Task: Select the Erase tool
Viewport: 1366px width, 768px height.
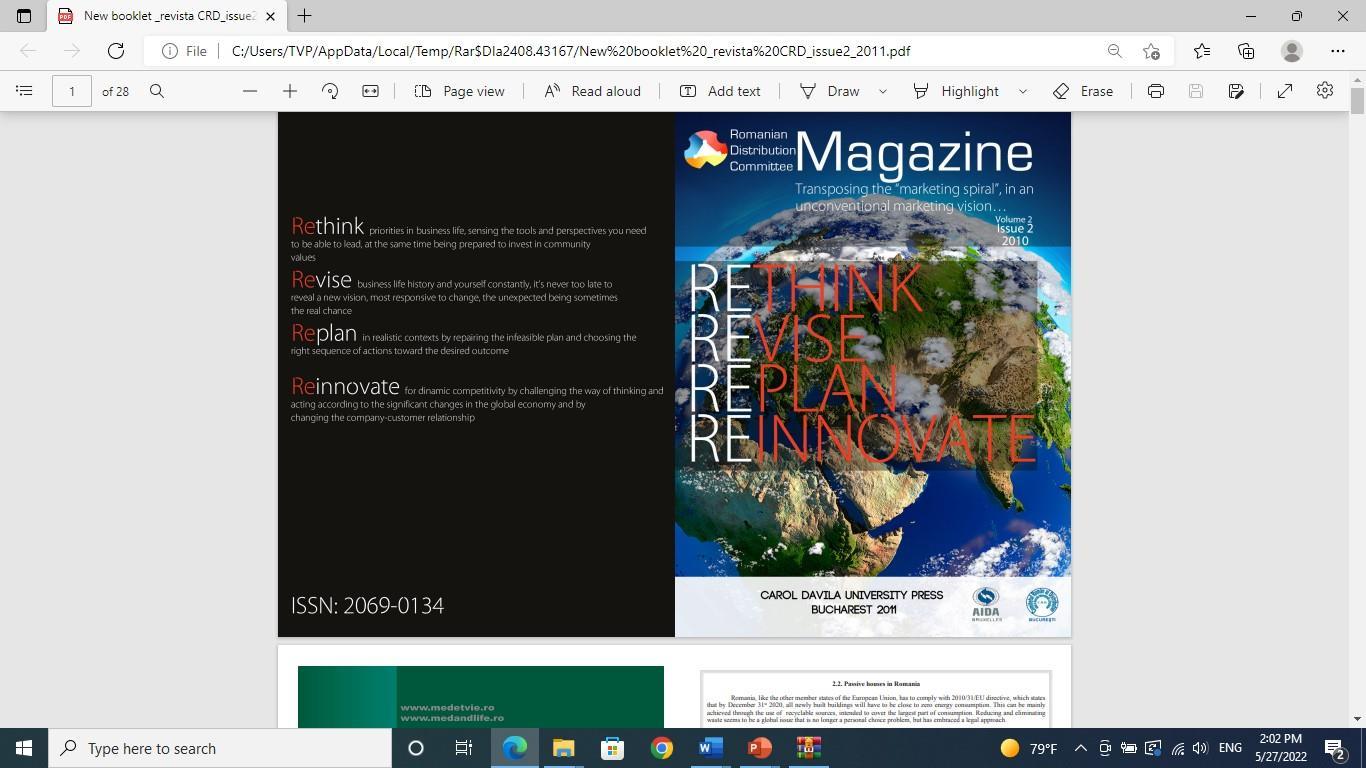Action: [x=1083, y=91]
